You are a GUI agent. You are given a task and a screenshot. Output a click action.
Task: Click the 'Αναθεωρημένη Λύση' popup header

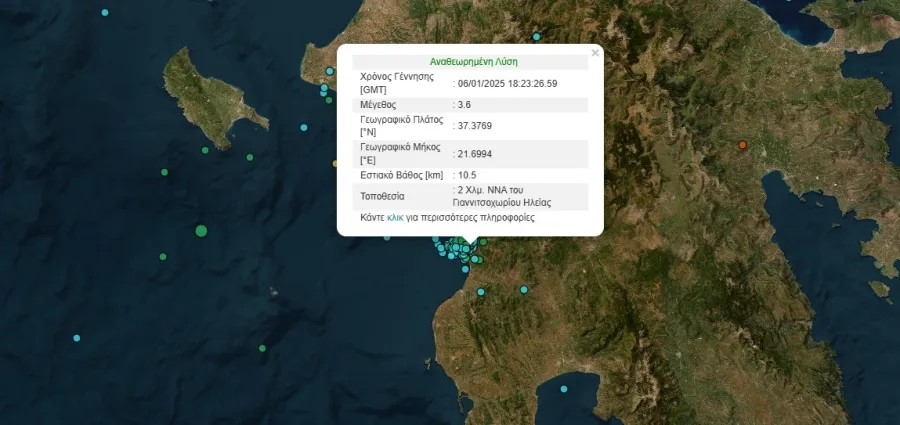tap(473, 61)
